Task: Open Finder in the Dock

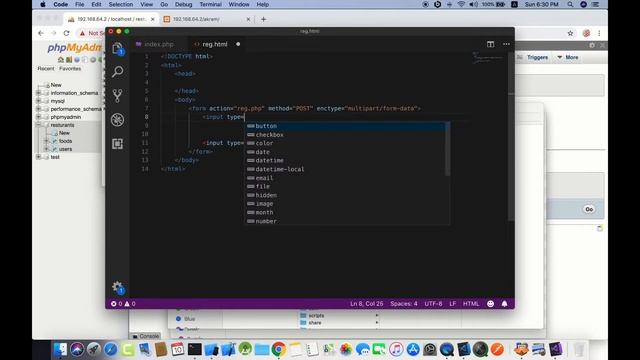Action: [x=60, y=349]
